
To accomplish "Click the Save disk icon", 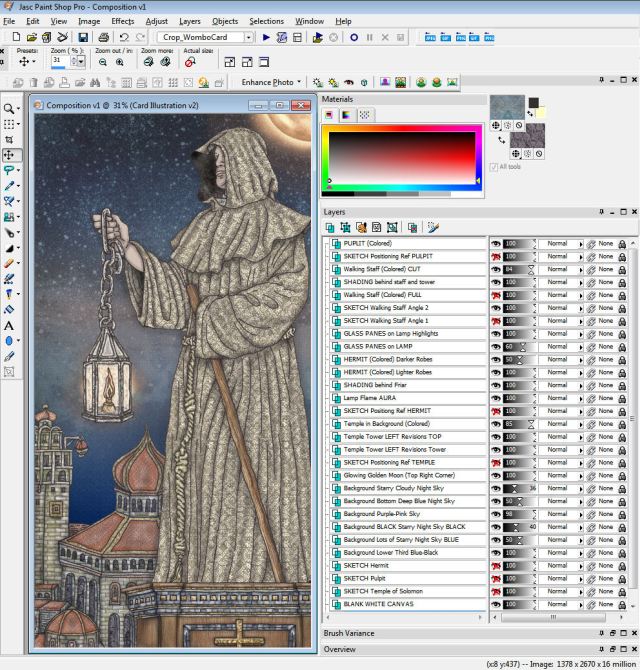I will pyautogui.click(x=83, y=38).
